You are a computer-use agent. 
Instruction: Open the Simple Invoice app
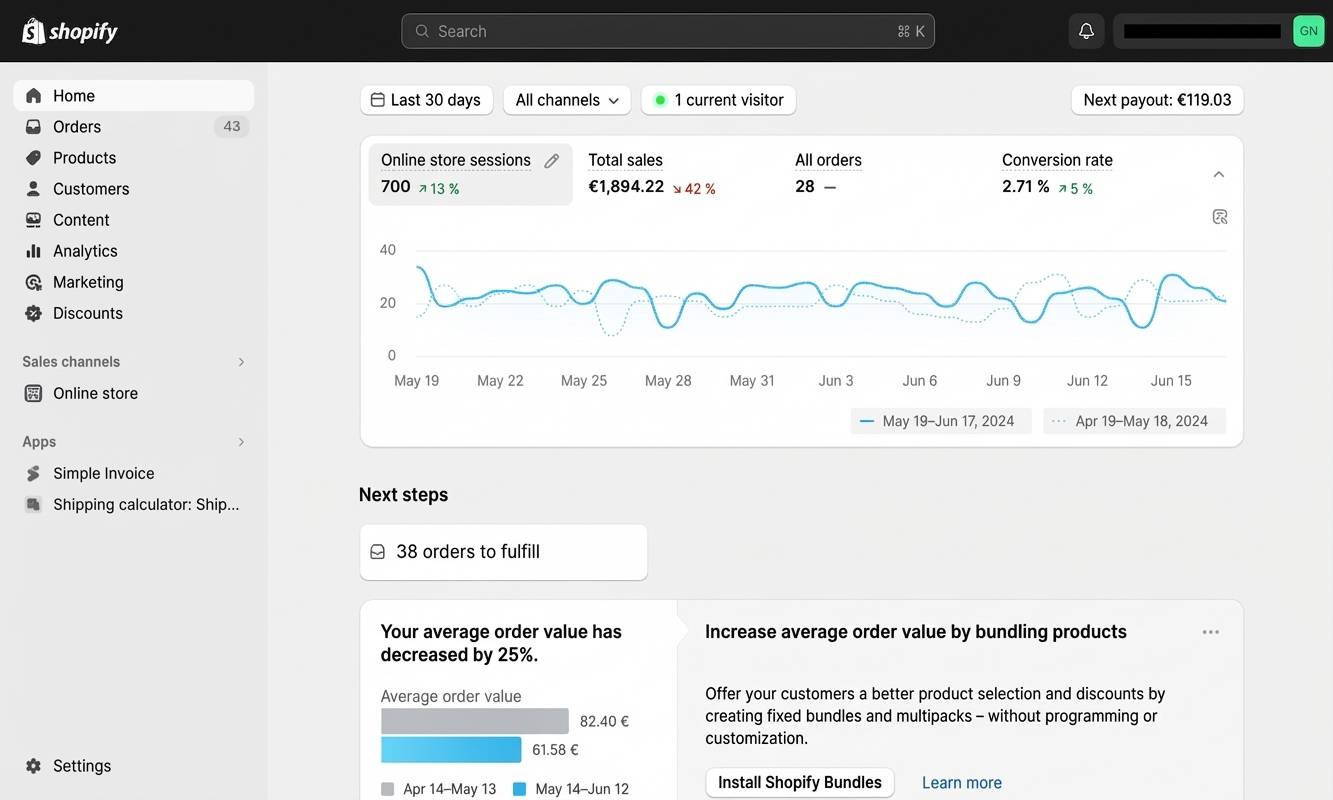[x=103, y=473]
